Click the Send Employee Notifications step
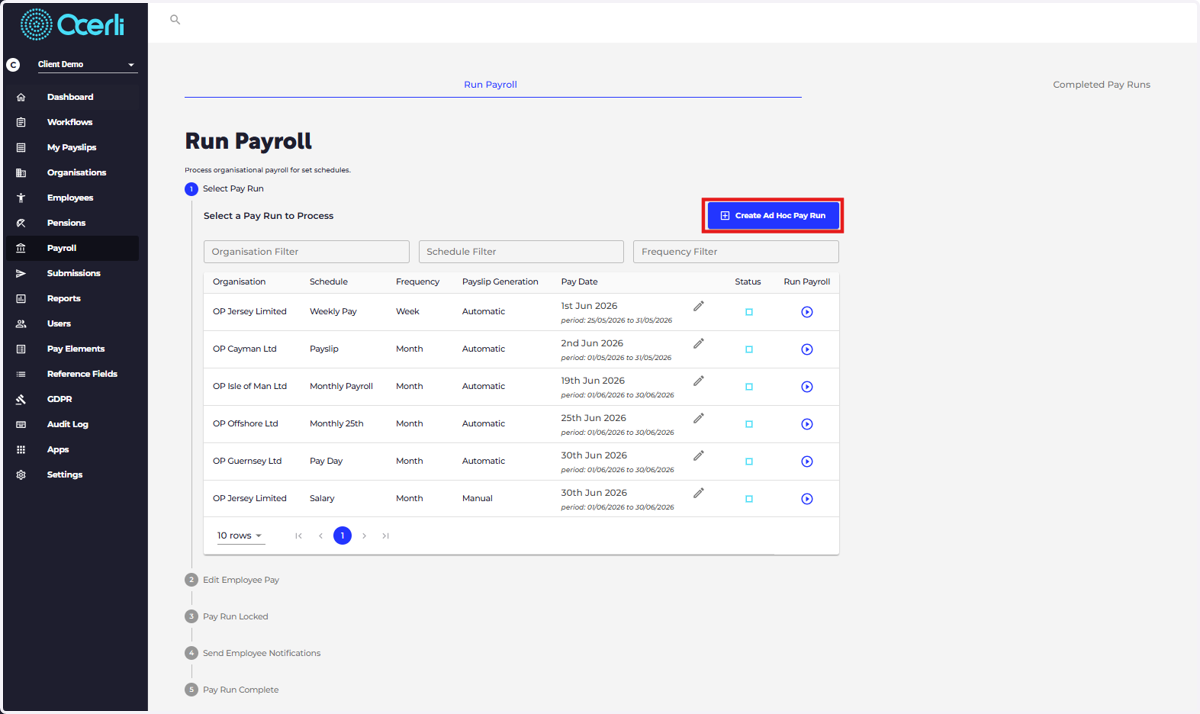This screenshot has height=714, width=1200. pyautogui.click(x=253, y=653)
